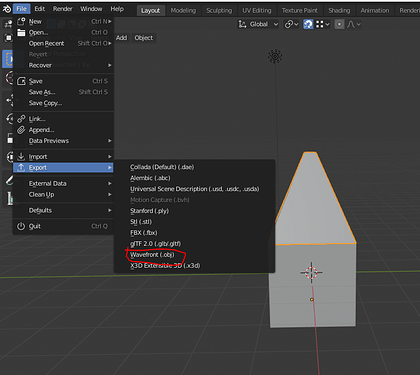Switch to the Shading workspace tab

[339, 11]
